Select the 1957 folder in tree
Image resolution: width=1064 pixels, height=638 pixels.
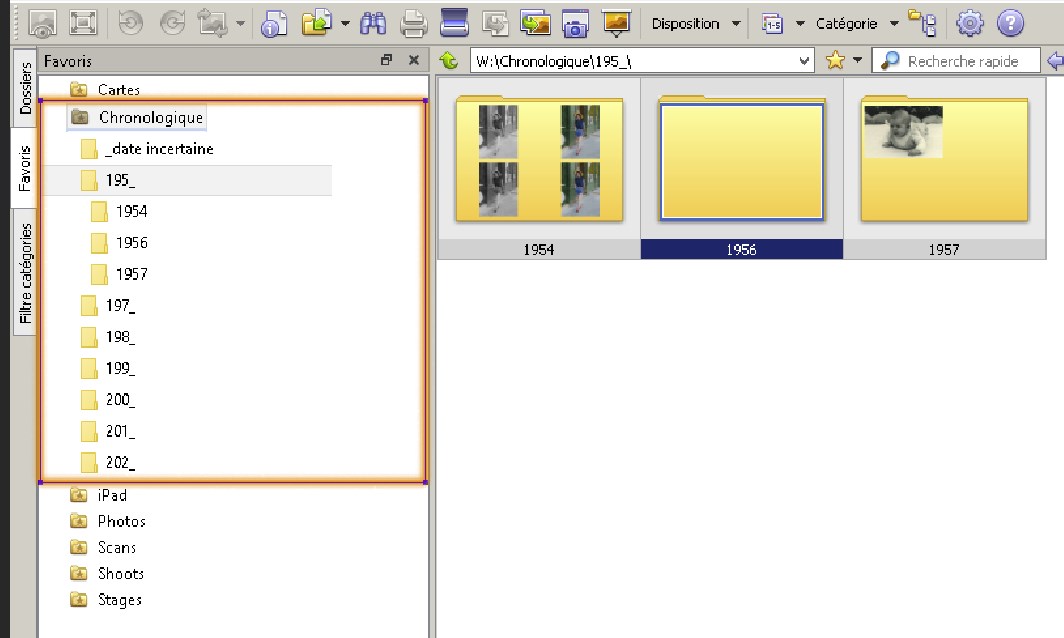click(x=131, y=274)
